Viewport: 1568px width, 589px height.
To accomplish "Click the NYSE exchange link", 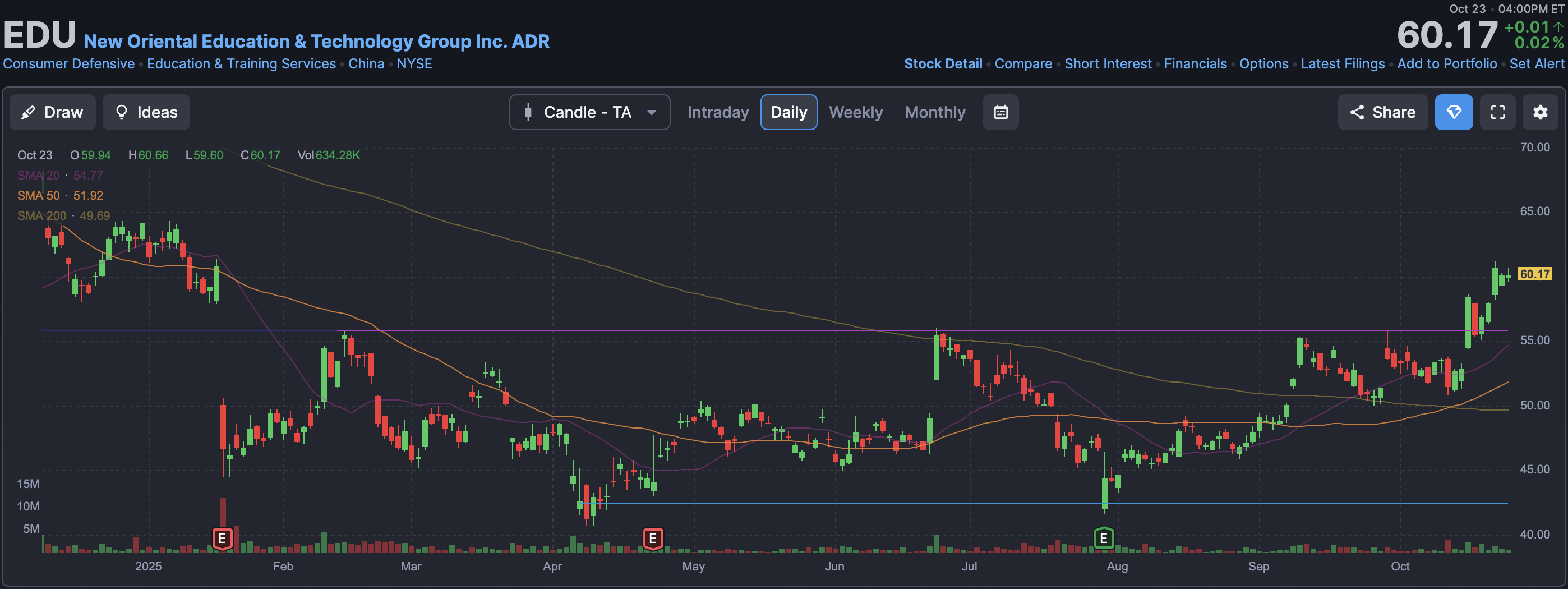I will 414,64.
